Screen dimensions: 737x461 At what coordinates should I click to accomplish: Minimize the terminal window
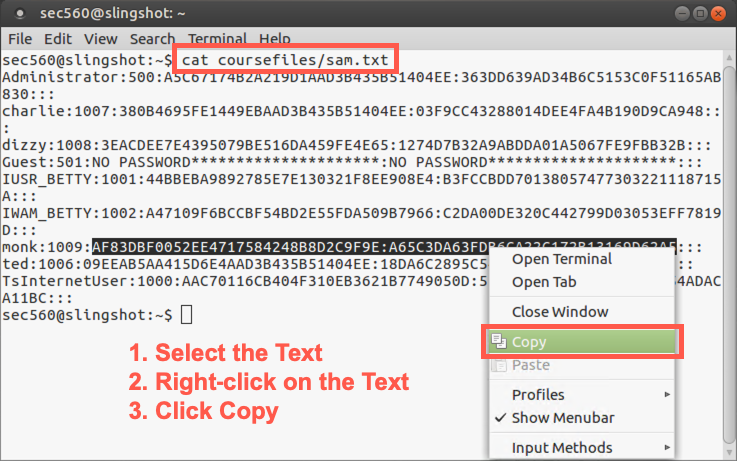(682, 13)
